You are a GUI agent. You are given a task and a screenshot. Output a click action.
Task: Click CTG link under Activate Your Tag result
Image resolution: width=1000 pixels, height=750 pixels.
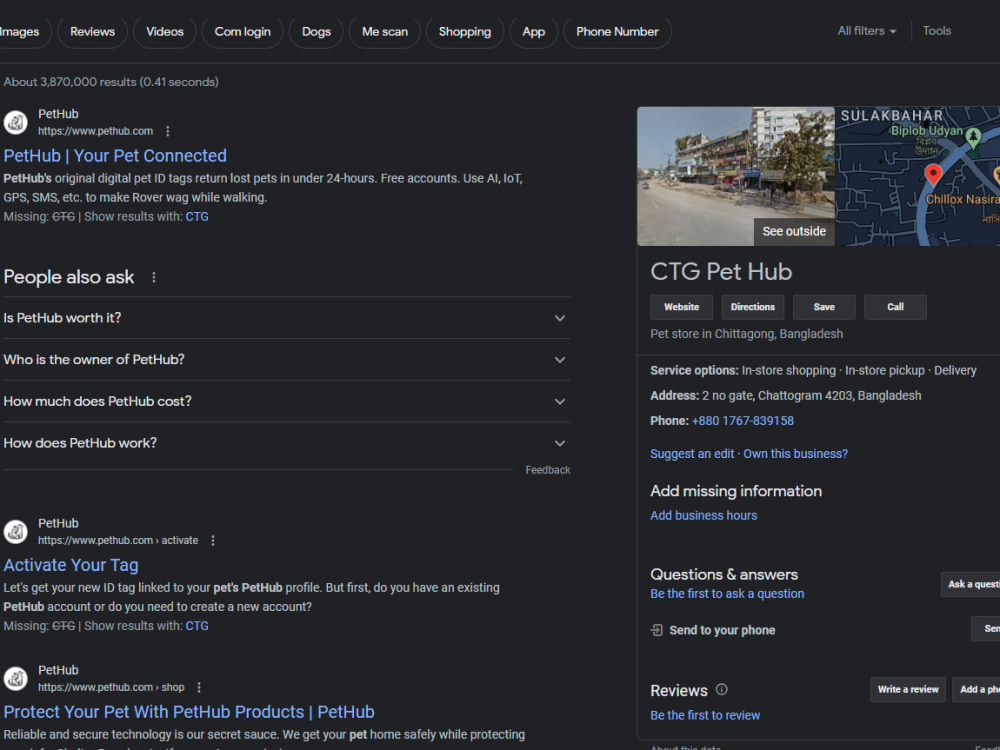[x=197, y=626]
